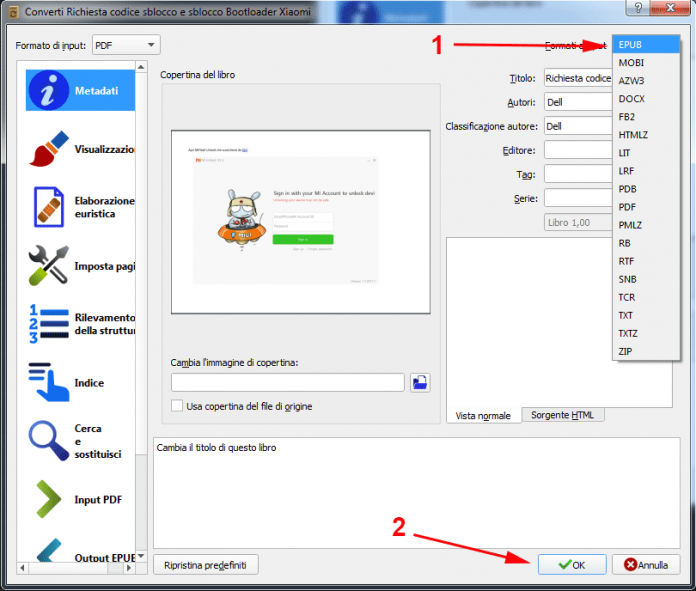
Task: Click sidebar horizontal scroll left arrow
Action: pyautogui.click(x=22, y=567)
